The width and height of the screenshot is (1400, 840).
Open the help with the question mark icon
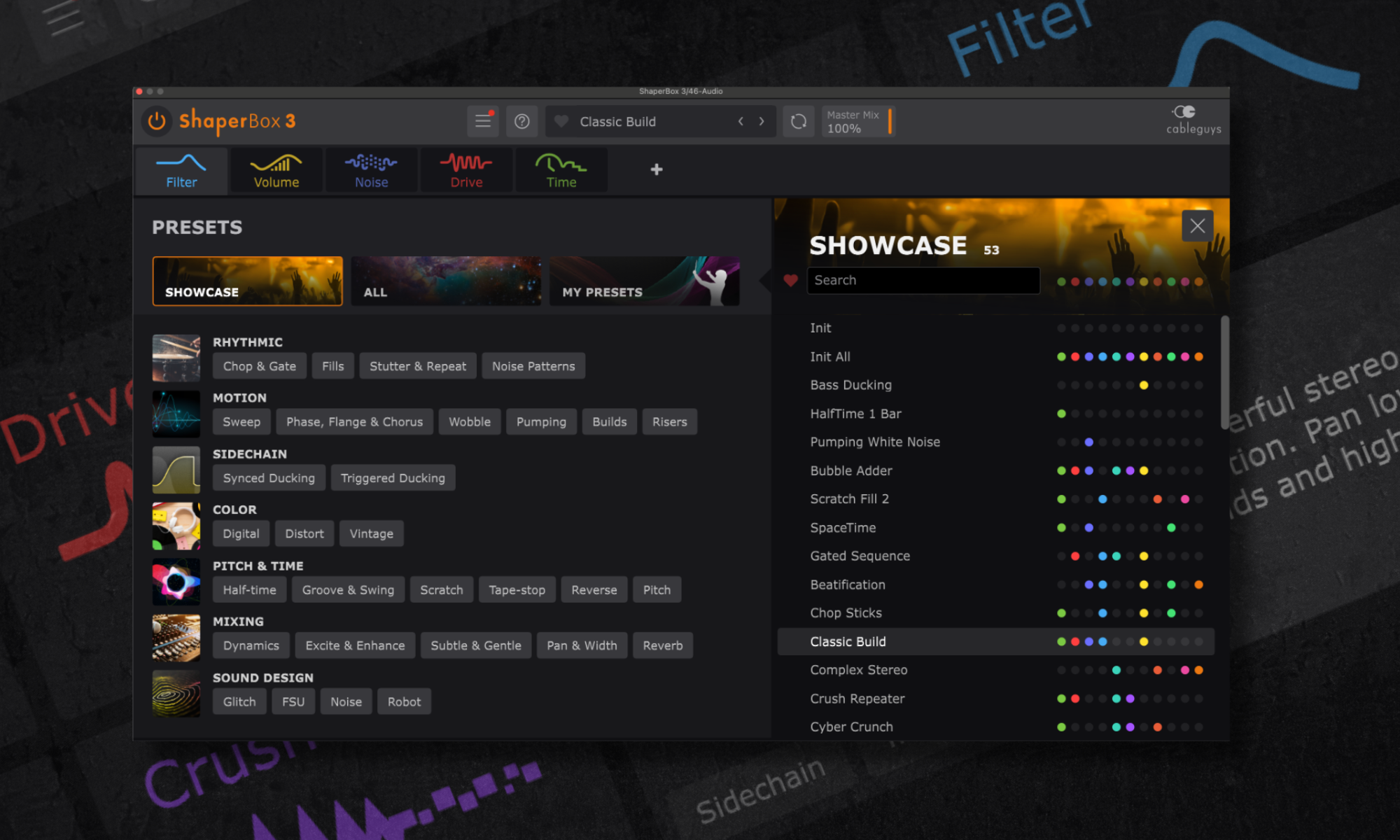521,121
